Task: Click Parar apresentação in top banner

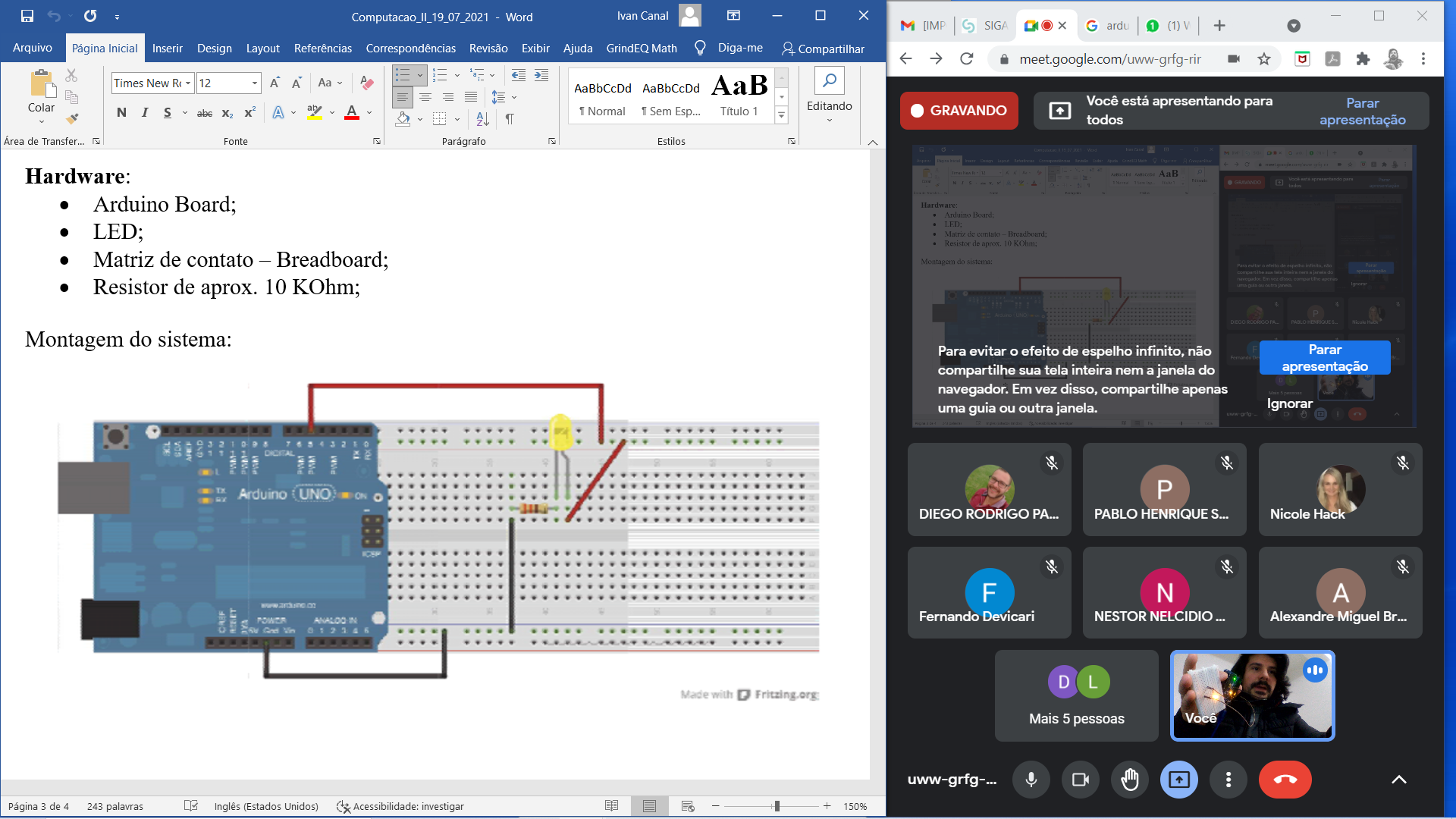Action: click(1362, 111)
